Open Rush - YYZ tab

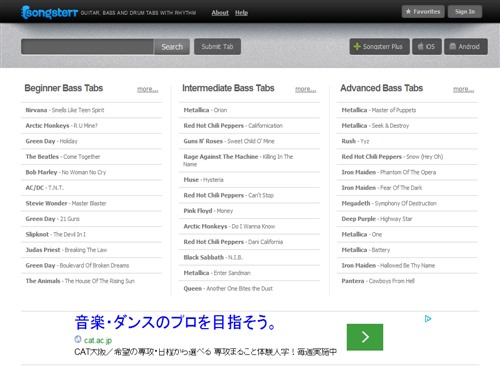[x=355, y=141]
